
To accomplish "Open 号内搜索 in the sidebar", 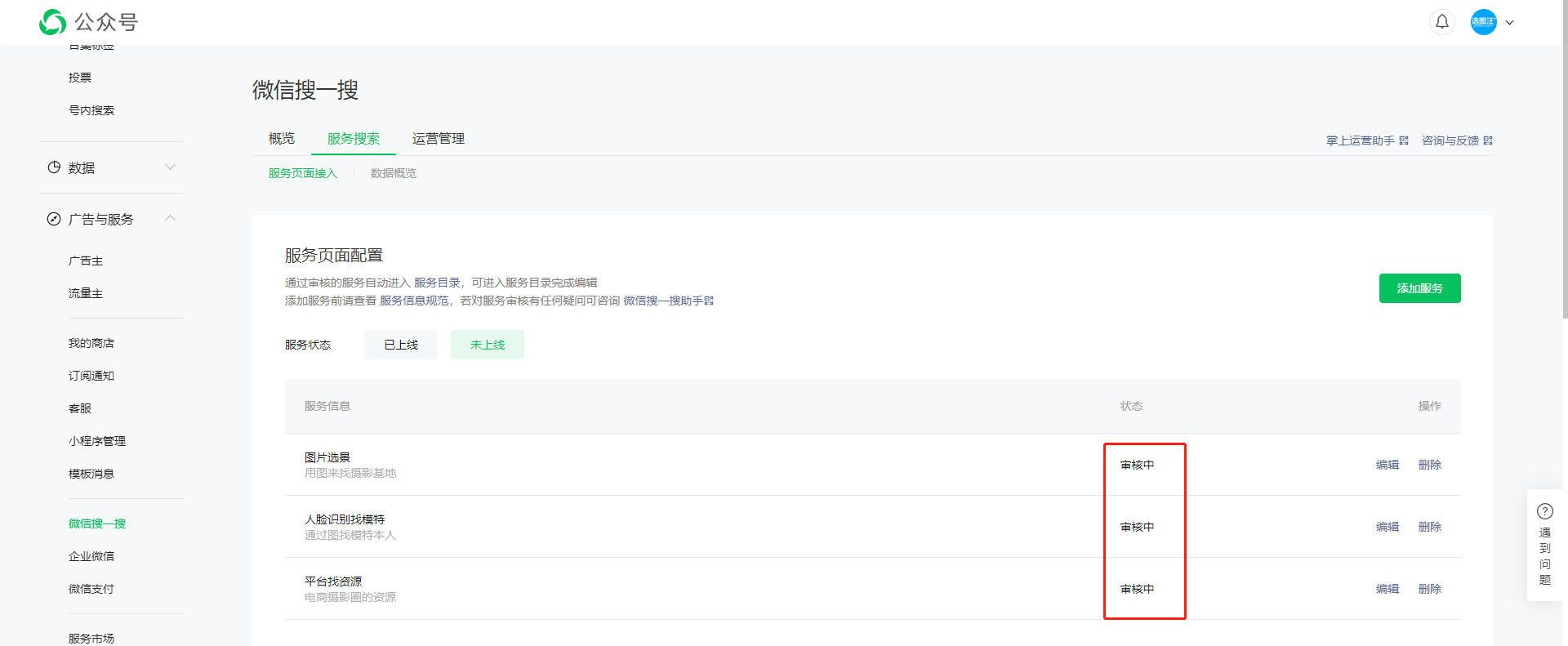I will coord(91,110).
